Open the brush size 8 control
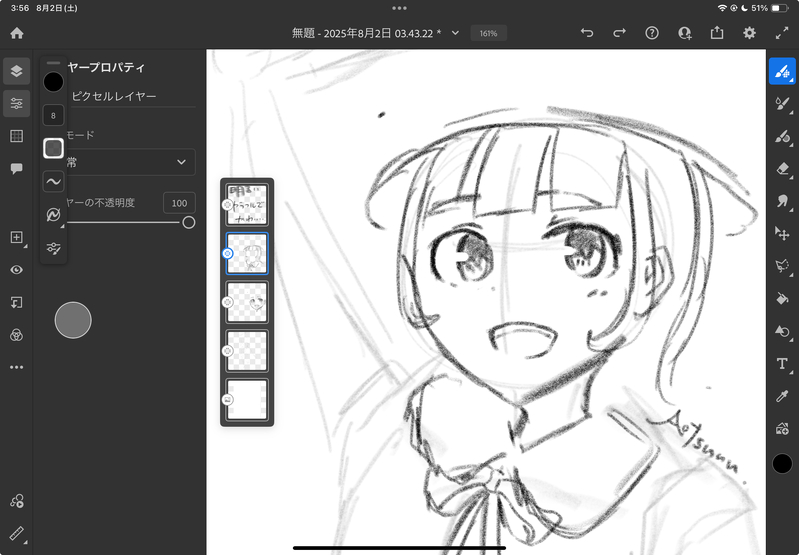The height and width of the screenshot is (555, 799). tap(54, 115)
